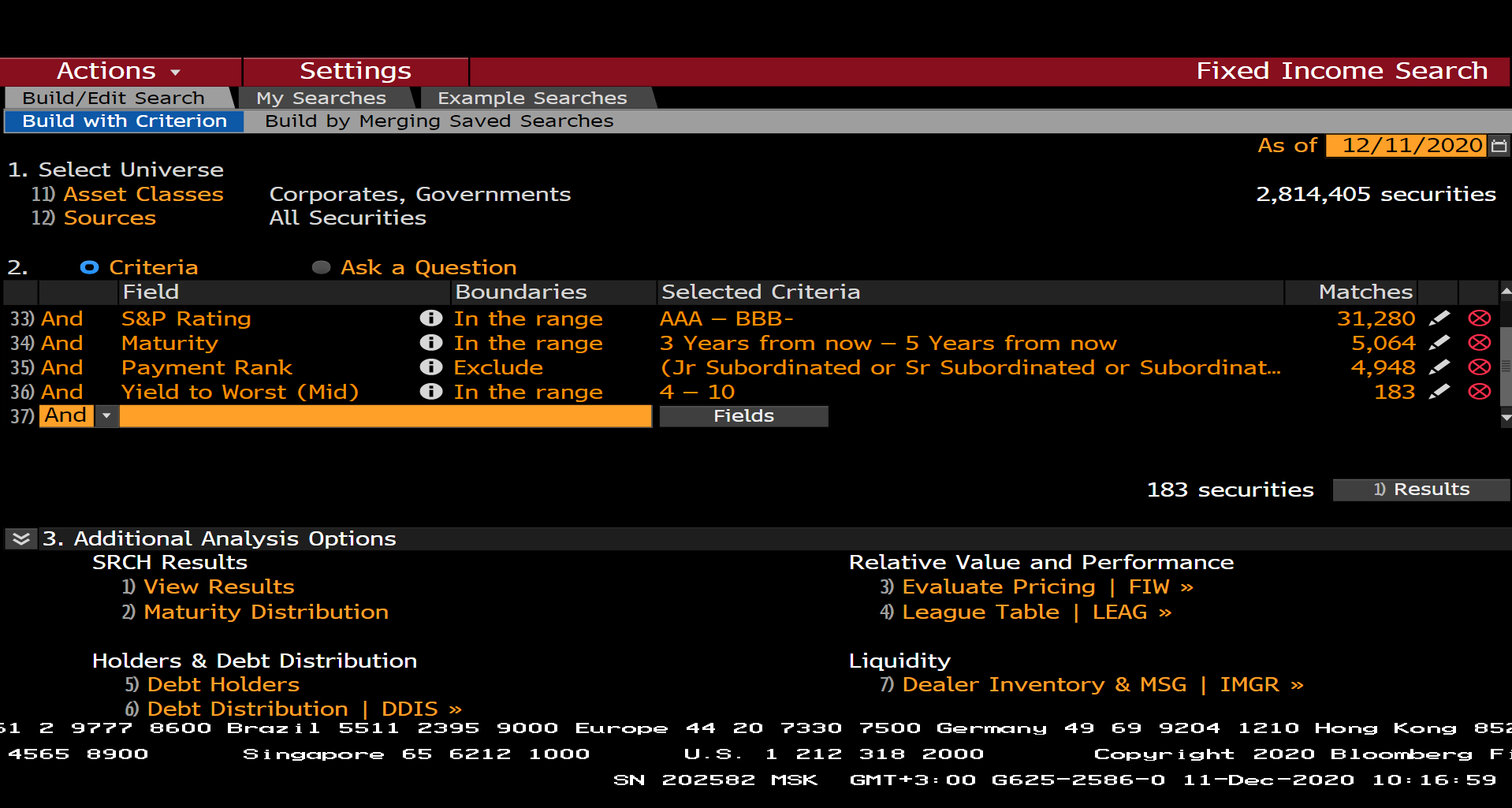
Task: Open the Settings menu
Action: (x=356, y=71)
